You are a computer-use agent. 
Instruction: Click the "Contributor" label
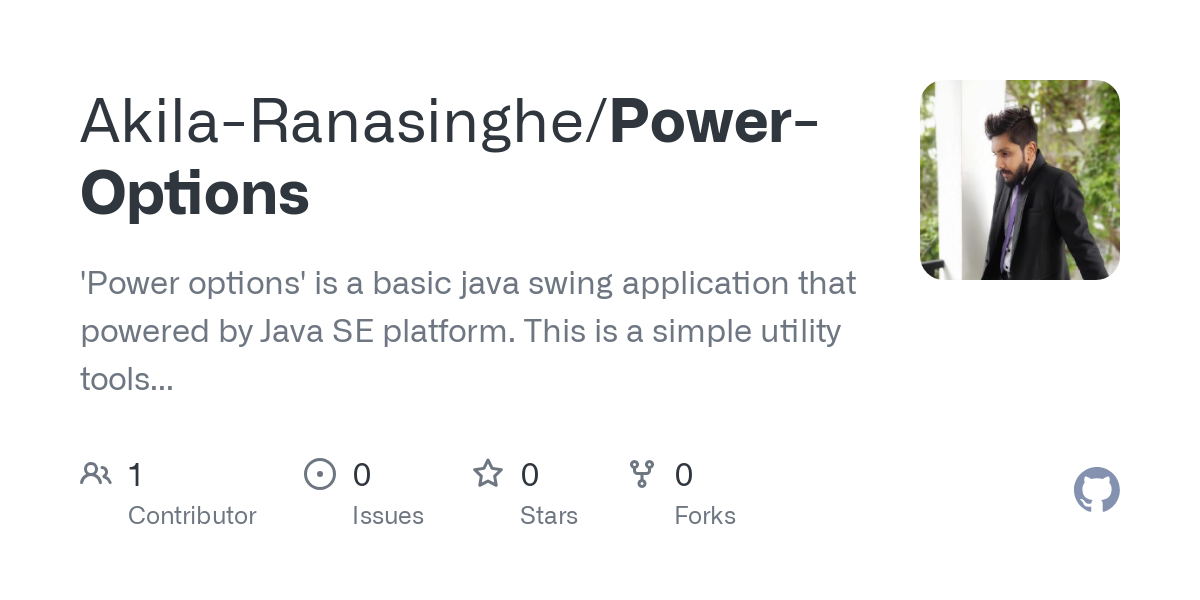(x=192, y=516)
